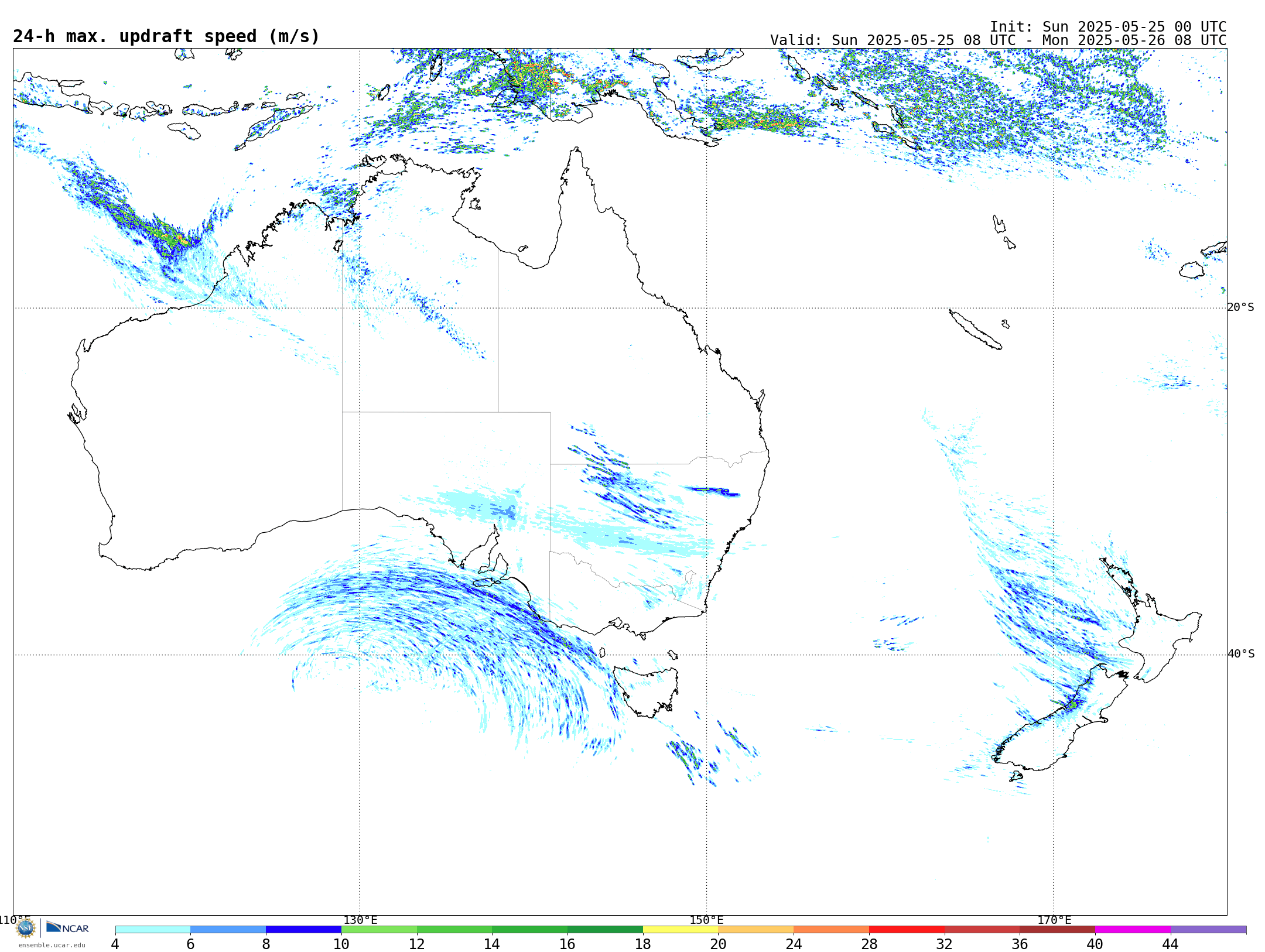
Task: Pick the dark green 16–18 colorbar swatch
Action: click(x=606, y=930)
